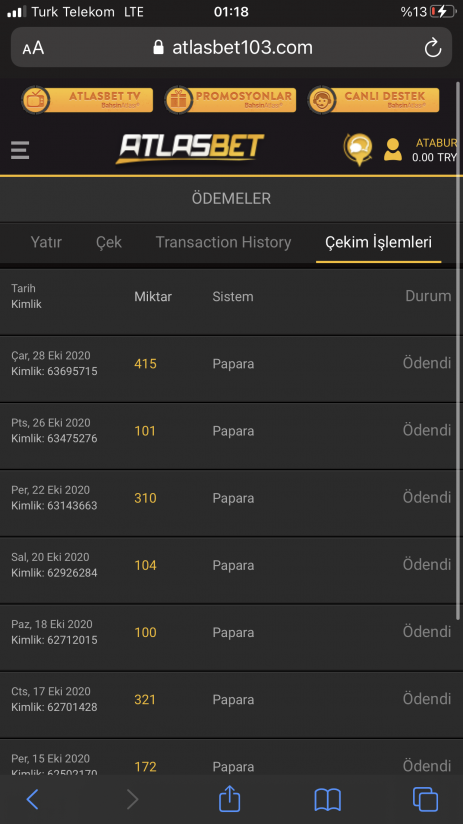Show open tabs in Safari
Image resolution: width=463 pixels, height=824 pixels.
(425, 799)
